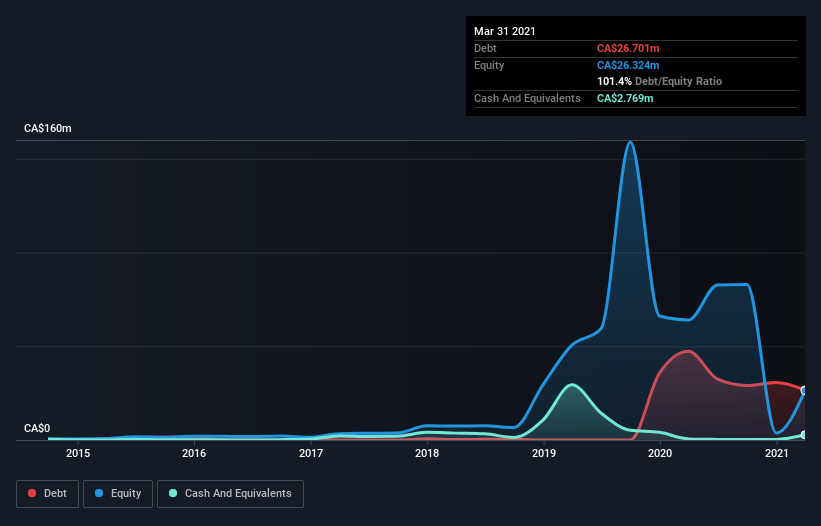Click the 2015 x-axis label
821x526 pixels.
tap(78, 453)
